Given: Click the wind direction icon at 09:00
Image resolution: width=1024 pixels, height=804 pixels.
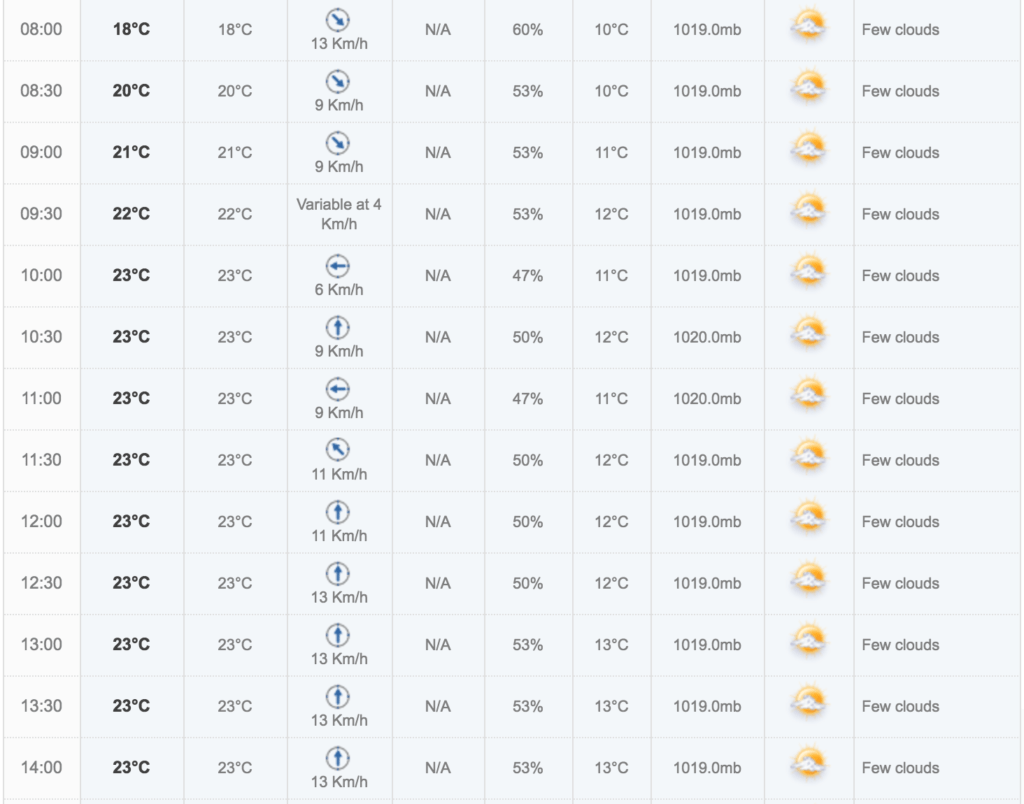Looking at the screenshot, I should pyautogui.click(x=338, y=143).
